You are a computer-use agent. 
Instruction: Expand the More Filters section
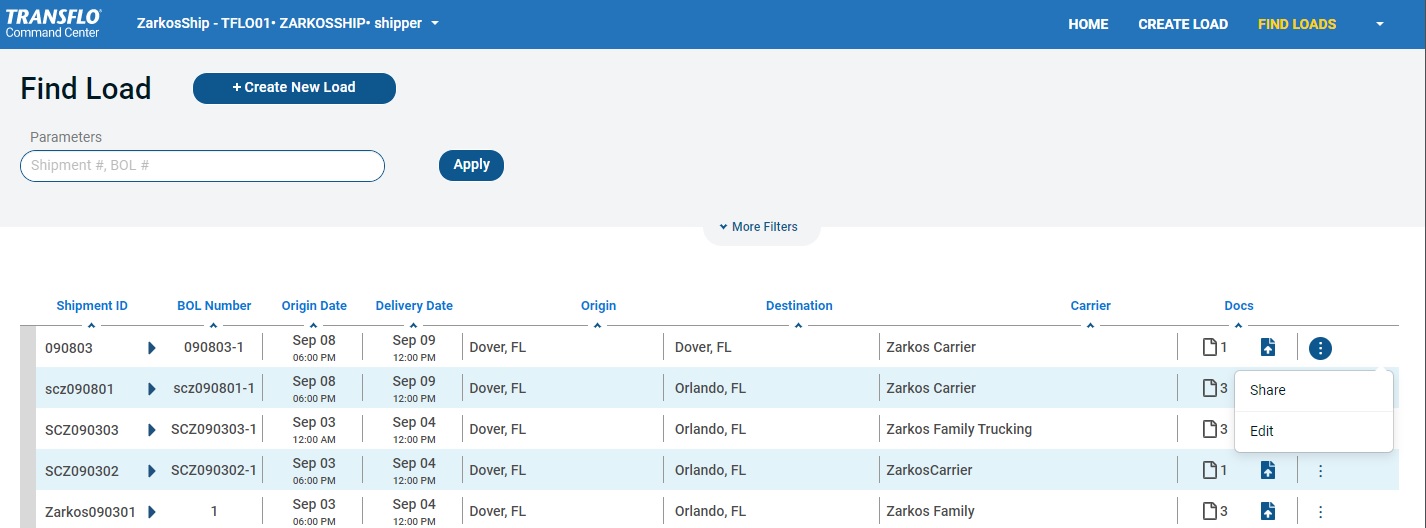tap(759, 227)
